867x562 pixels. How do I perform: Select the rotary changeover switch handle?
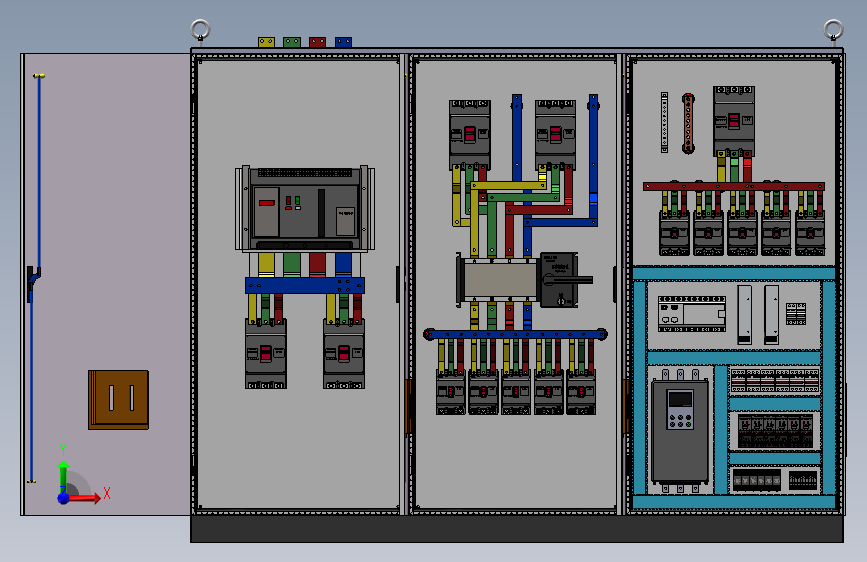[x=570, y=280]
